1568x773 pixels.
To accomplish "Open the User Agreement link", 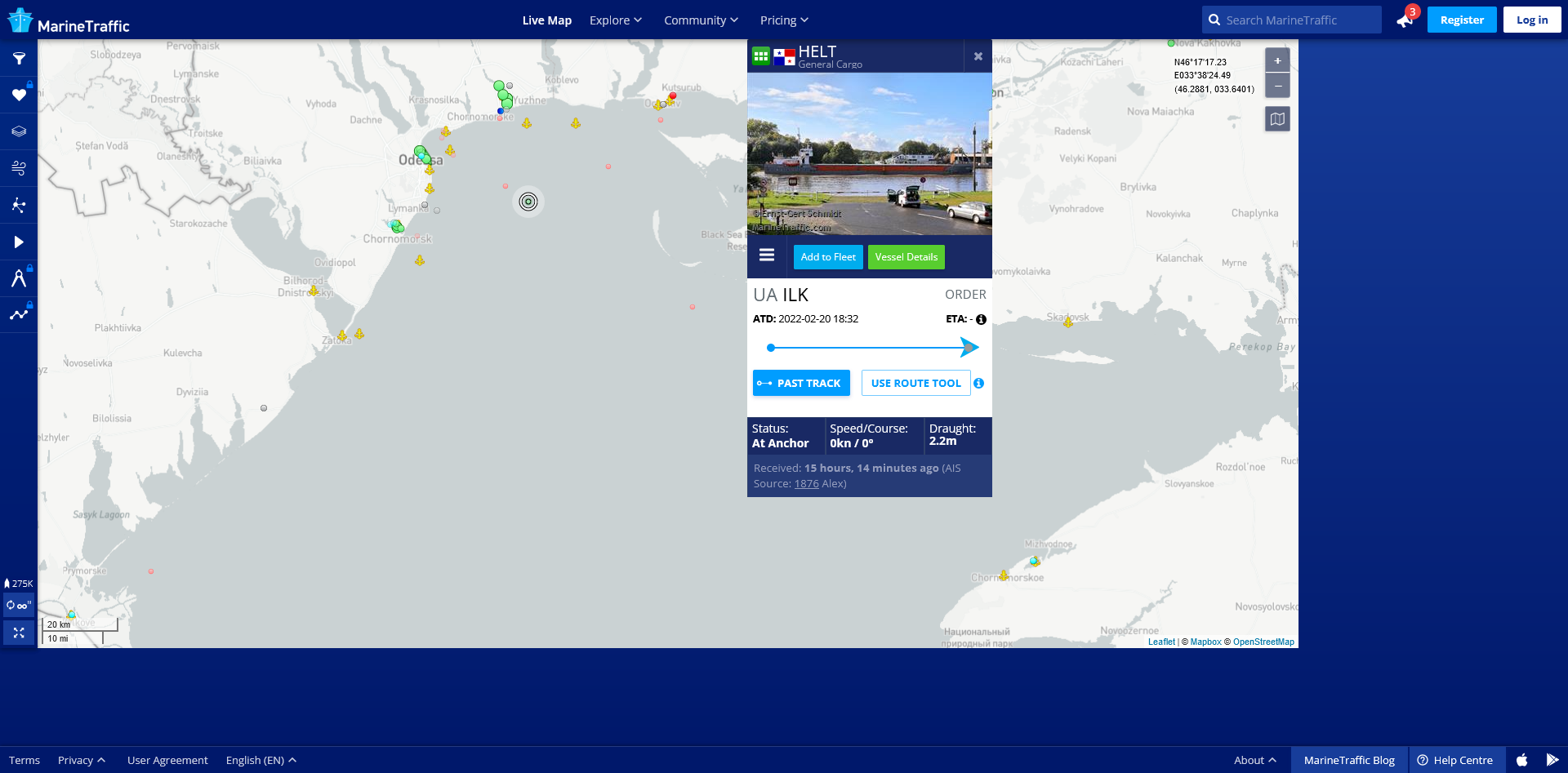I will pos(167,760).
